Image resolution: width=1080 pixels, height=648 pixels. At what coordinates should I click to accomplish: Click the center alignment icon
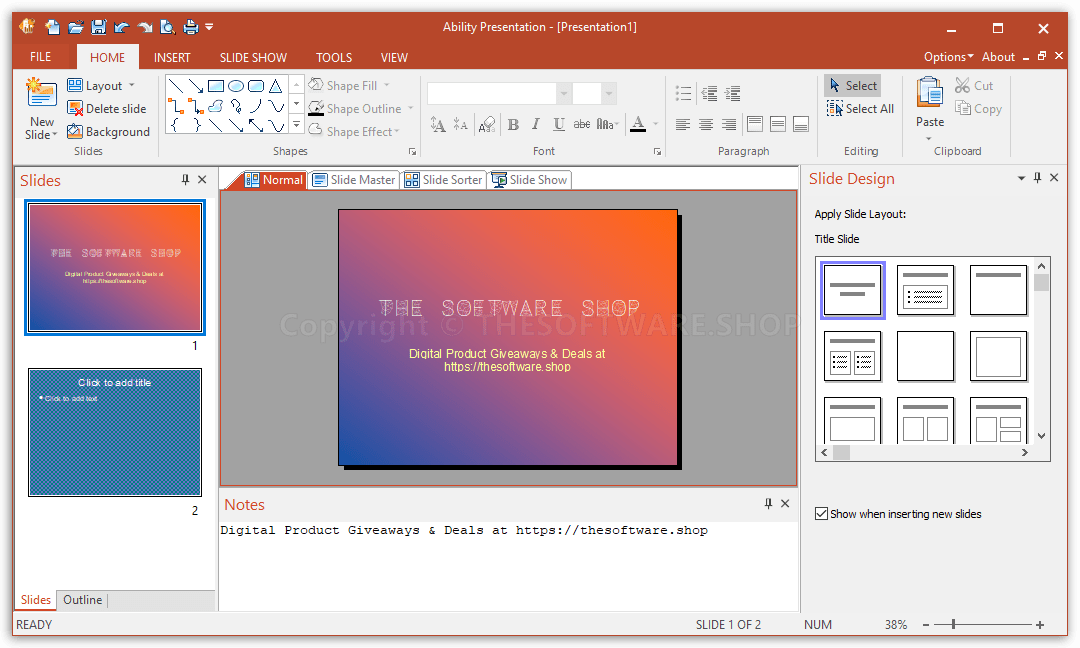[706, 123]
